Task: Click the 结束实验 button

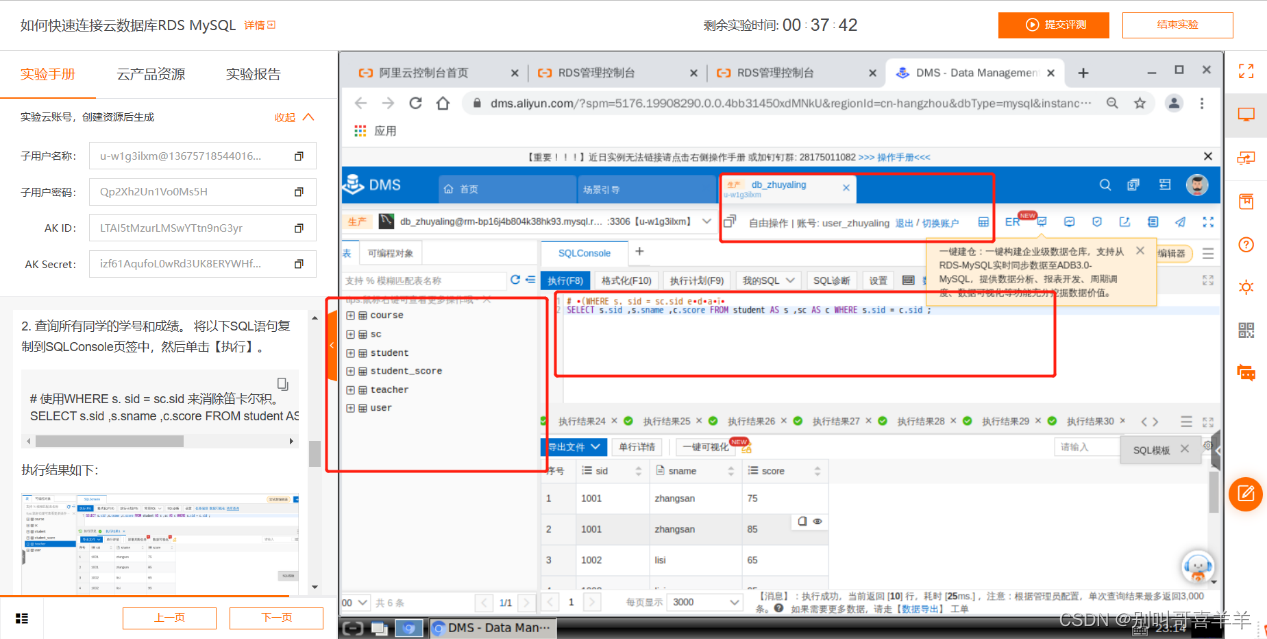Action: 1177,25
